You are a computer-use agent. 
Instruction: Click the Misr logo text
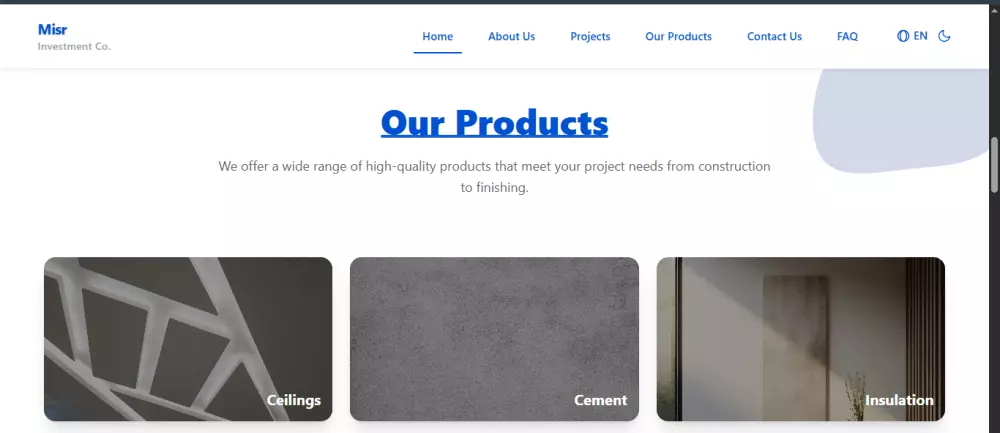52,29
